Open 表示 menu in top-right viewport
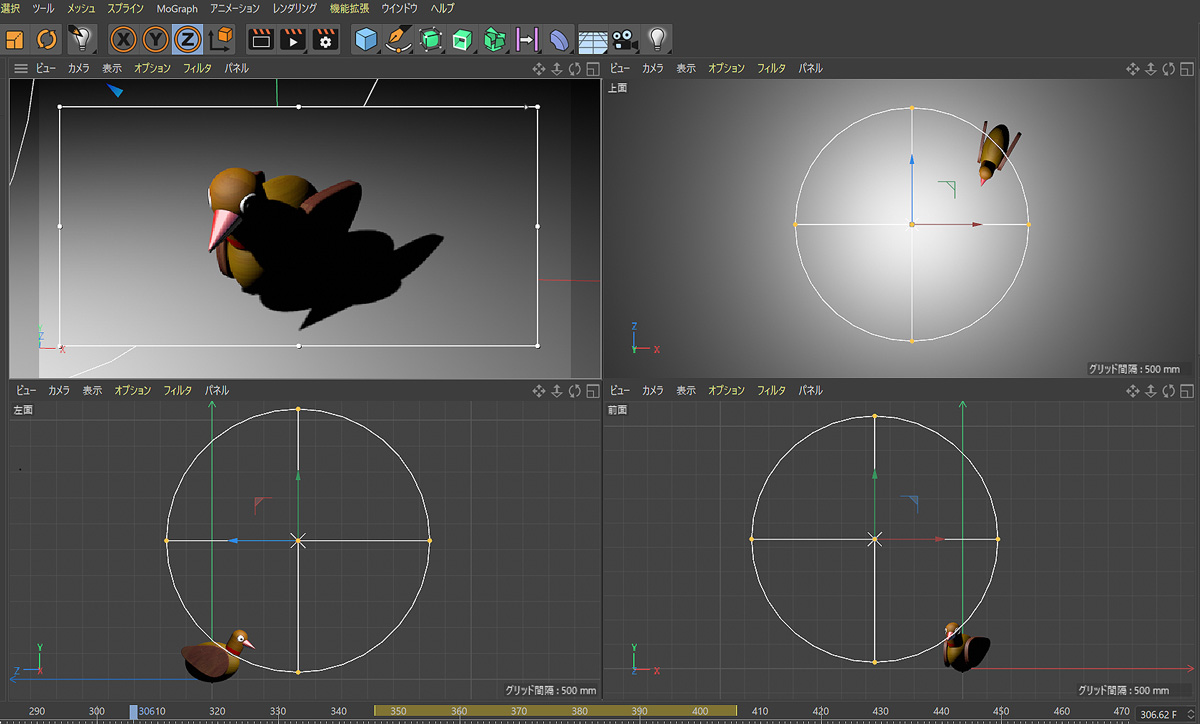The height and width of the screenshot is (724, 1200). (686, 69)
